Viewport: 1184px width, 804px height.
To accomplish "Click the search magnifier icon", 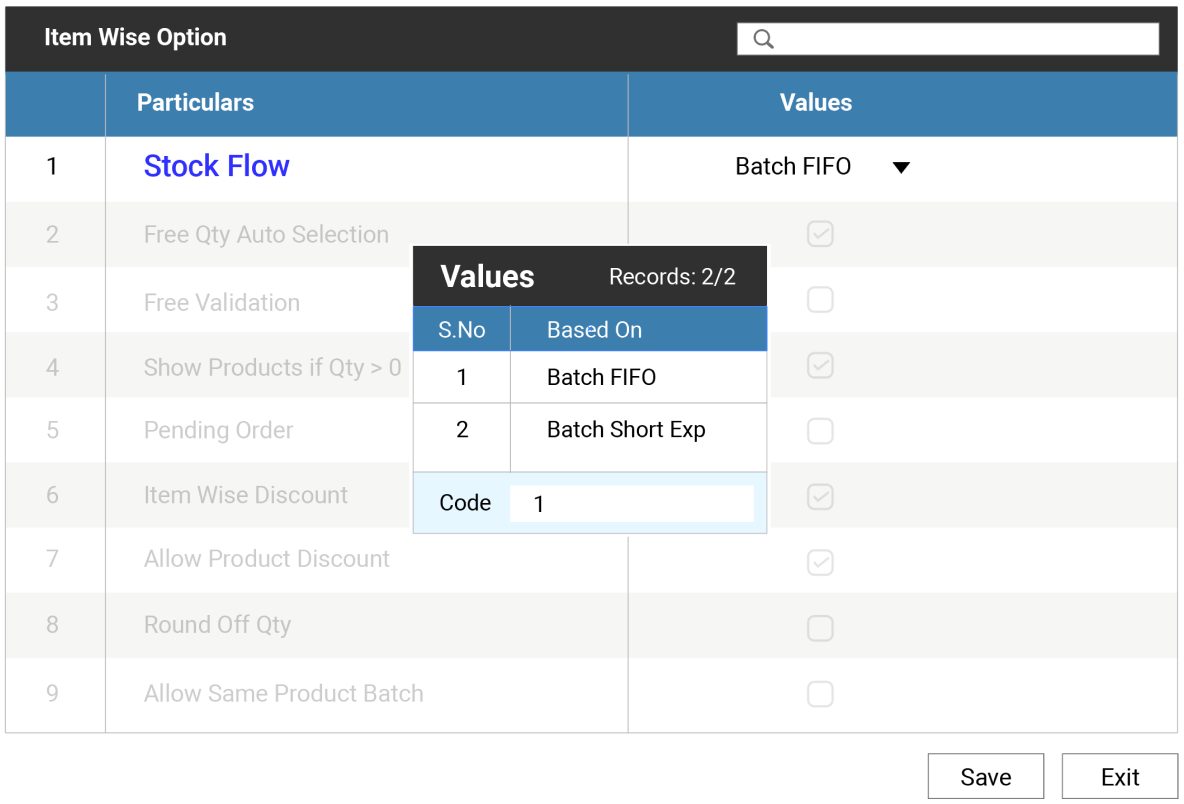I will (x=763, y=38).
